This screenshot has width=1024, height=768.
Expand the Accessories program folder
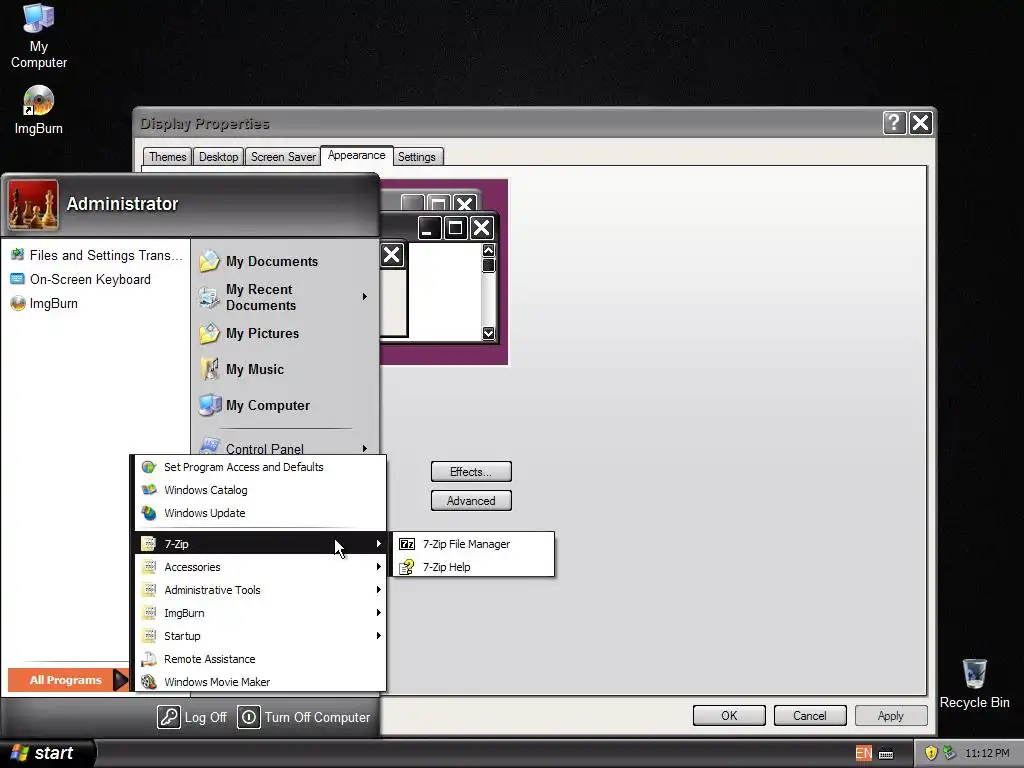point(261,567)
